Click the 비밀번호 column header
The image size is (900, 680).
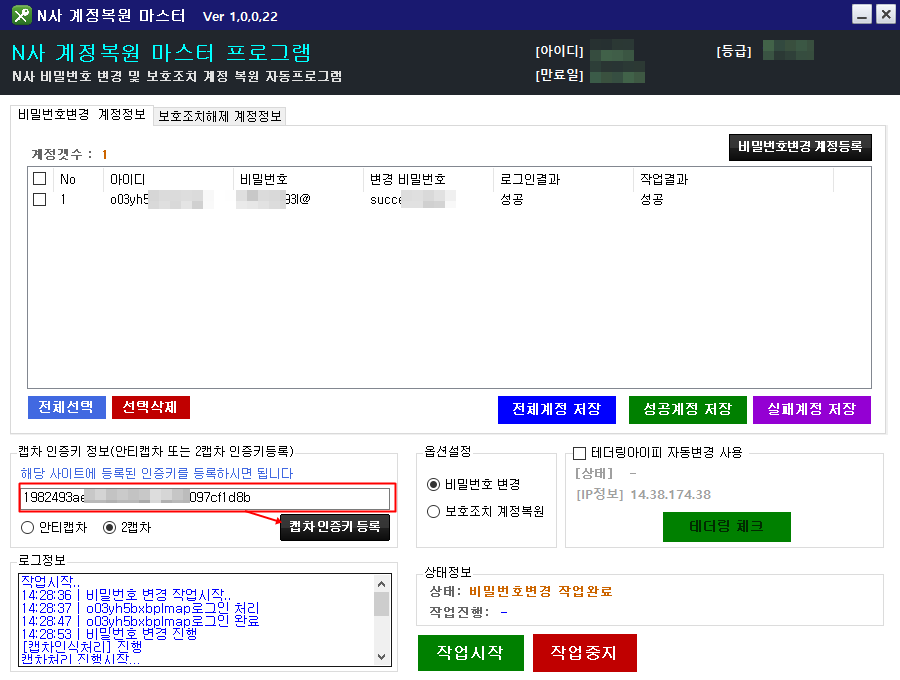(298, 179)
